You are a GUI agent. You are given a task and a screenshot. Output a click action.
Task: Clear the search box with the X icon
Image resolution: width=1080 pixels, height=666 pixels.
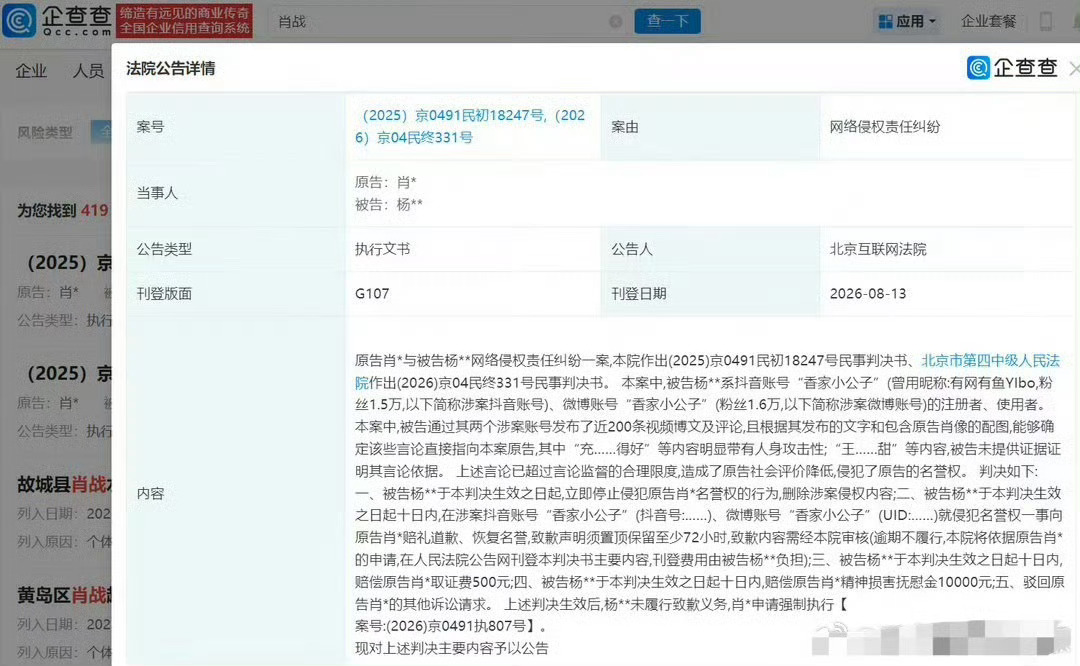[616, 21]
